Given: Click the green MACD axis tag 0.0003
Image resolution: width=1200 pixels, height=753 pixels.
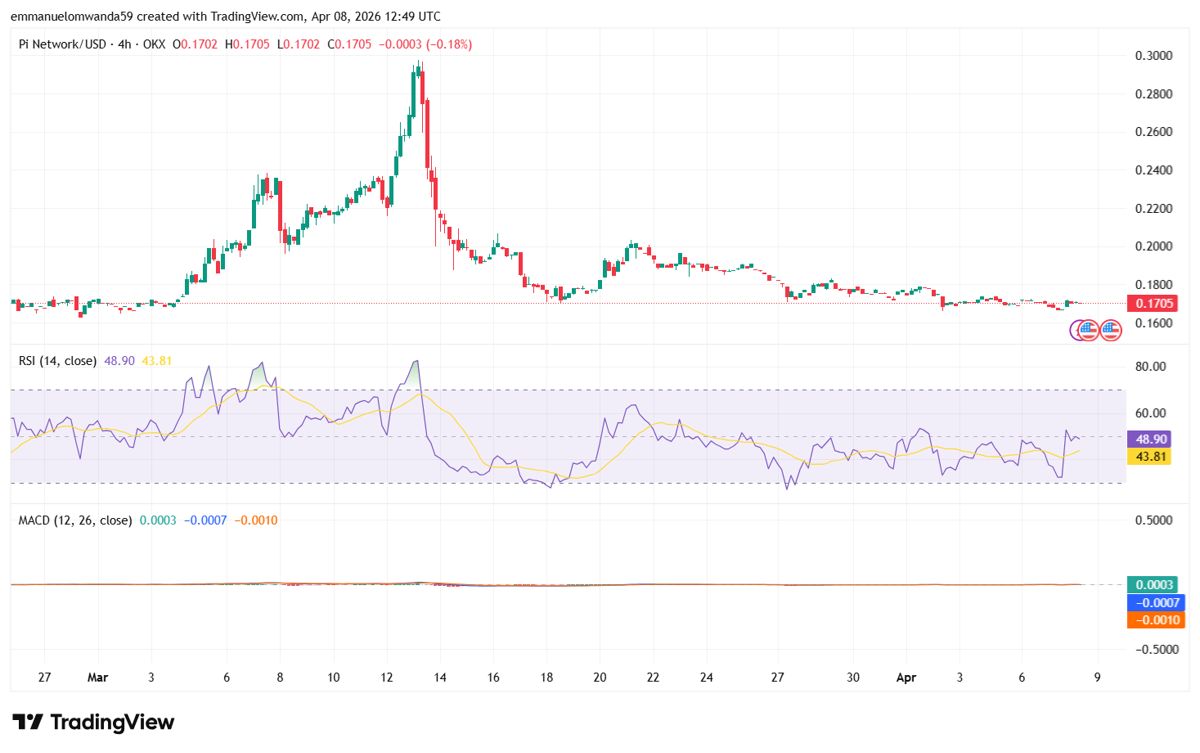Looking at the screenshot, I should coord(1154,585).
